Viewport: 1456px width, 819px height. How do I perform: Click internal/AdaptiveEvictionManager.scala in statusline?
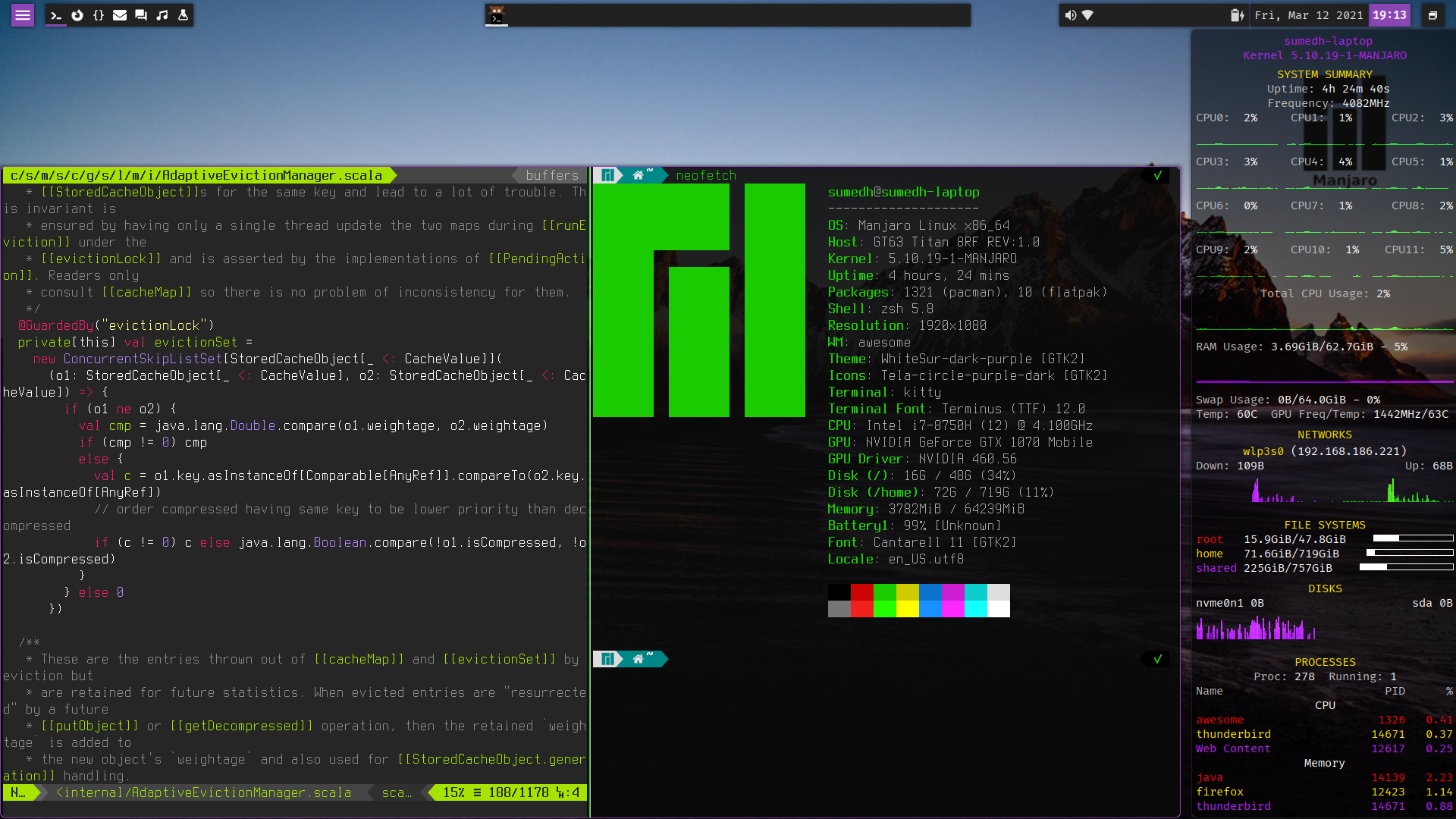pos(204,792)
